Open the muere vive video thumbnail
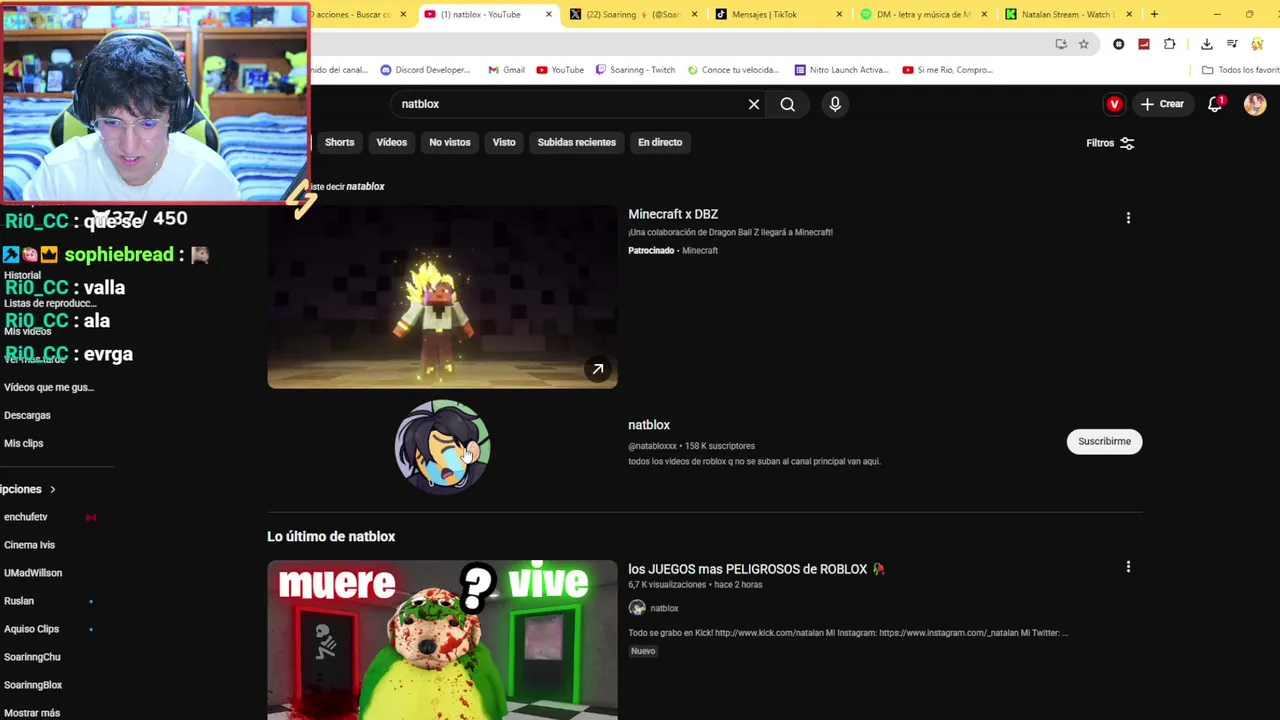This screenshot has width=1280, height=720. pyautogui.click(x=442, y=640)
